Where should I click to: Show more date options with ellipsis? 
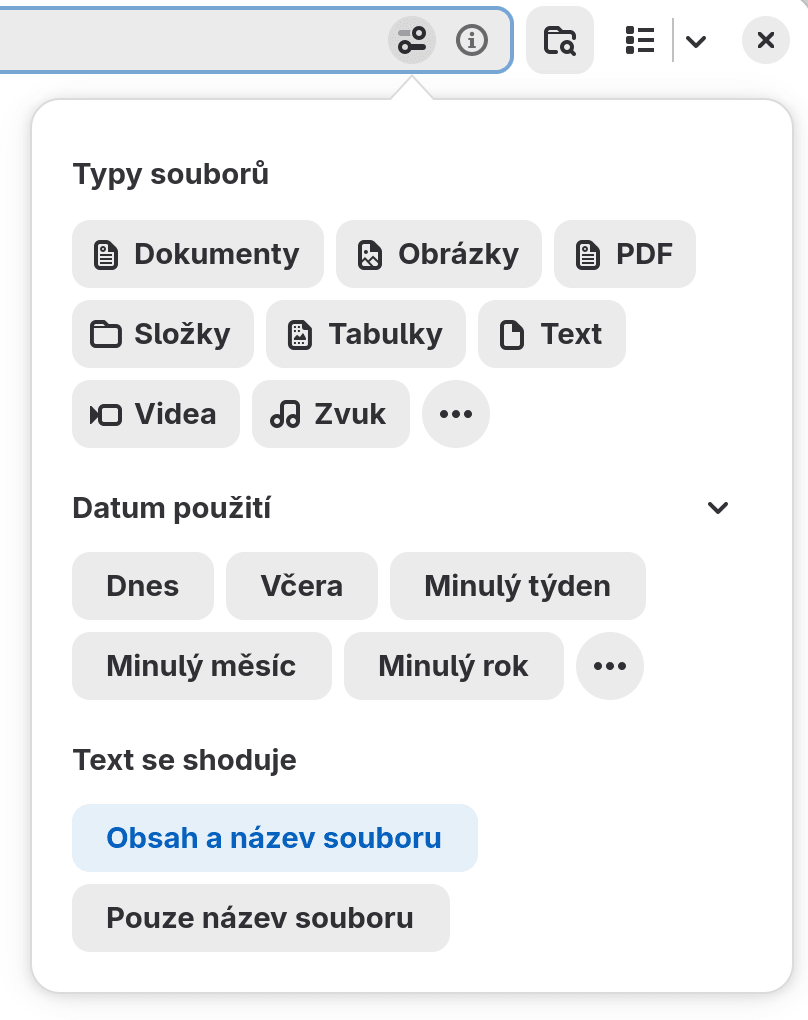[610, 666]
